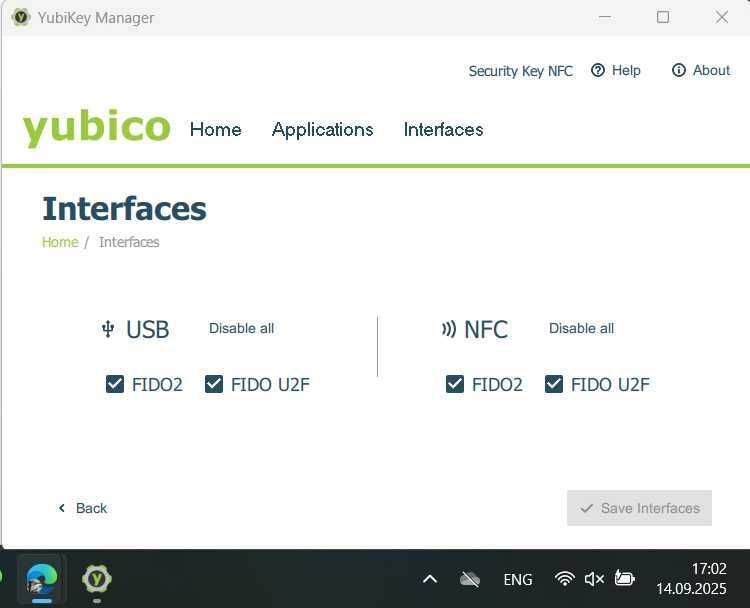Click YubiKey Manager taskbar icon
Image resolution: width=750 pixels, height=608 pixels.
(97, 579)
